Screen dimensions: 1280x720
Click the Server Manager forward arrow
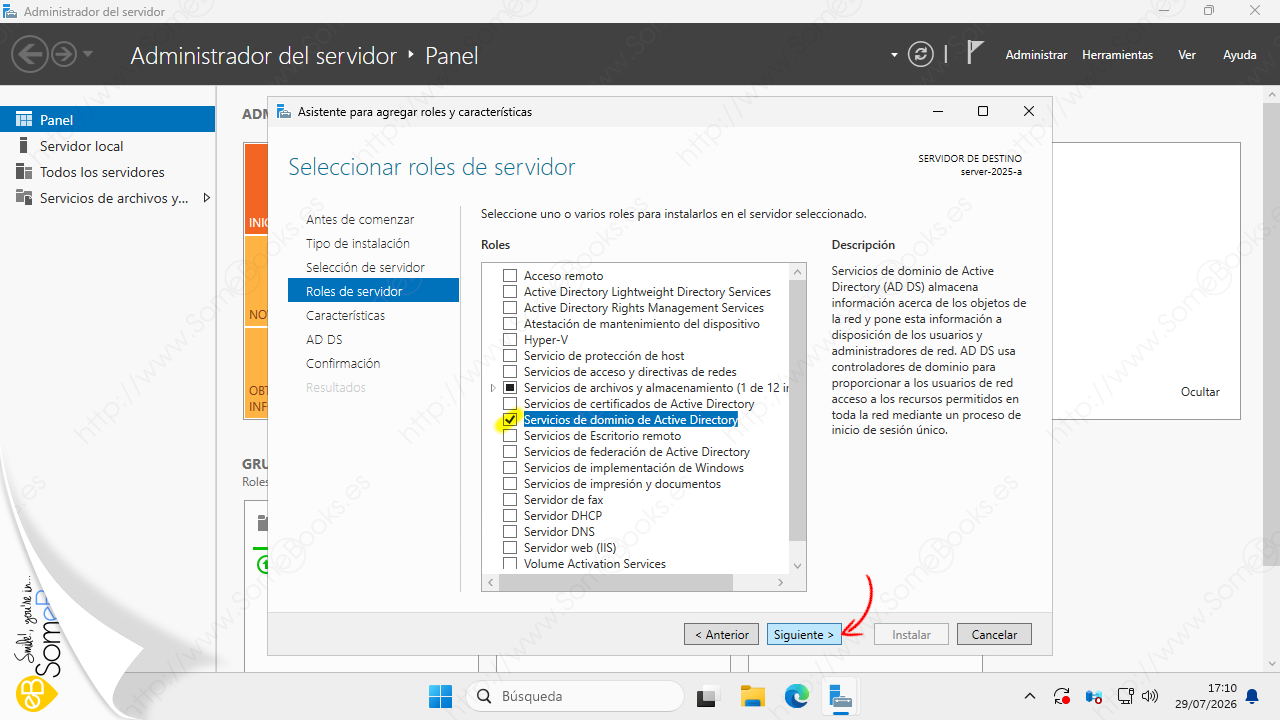pyautogui.click(x=64, y=54)
